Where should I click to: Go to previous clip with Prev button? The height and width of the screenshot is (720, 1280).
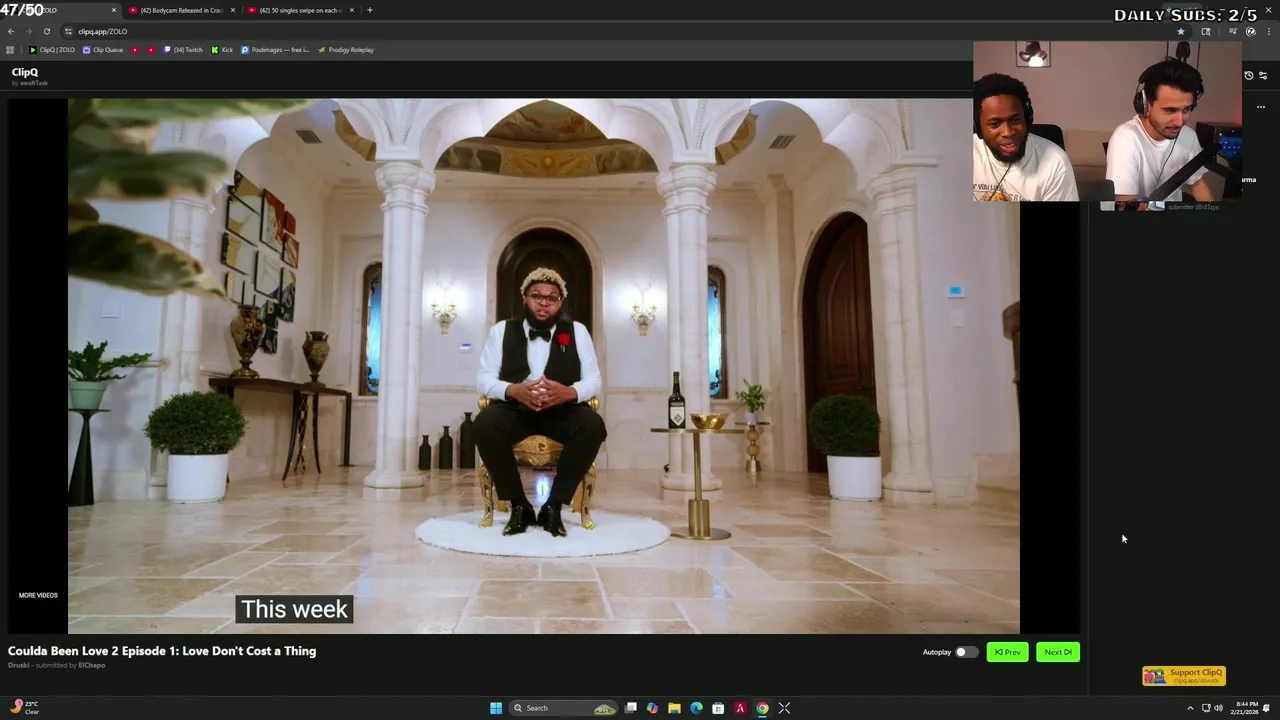coord(1007,652)
